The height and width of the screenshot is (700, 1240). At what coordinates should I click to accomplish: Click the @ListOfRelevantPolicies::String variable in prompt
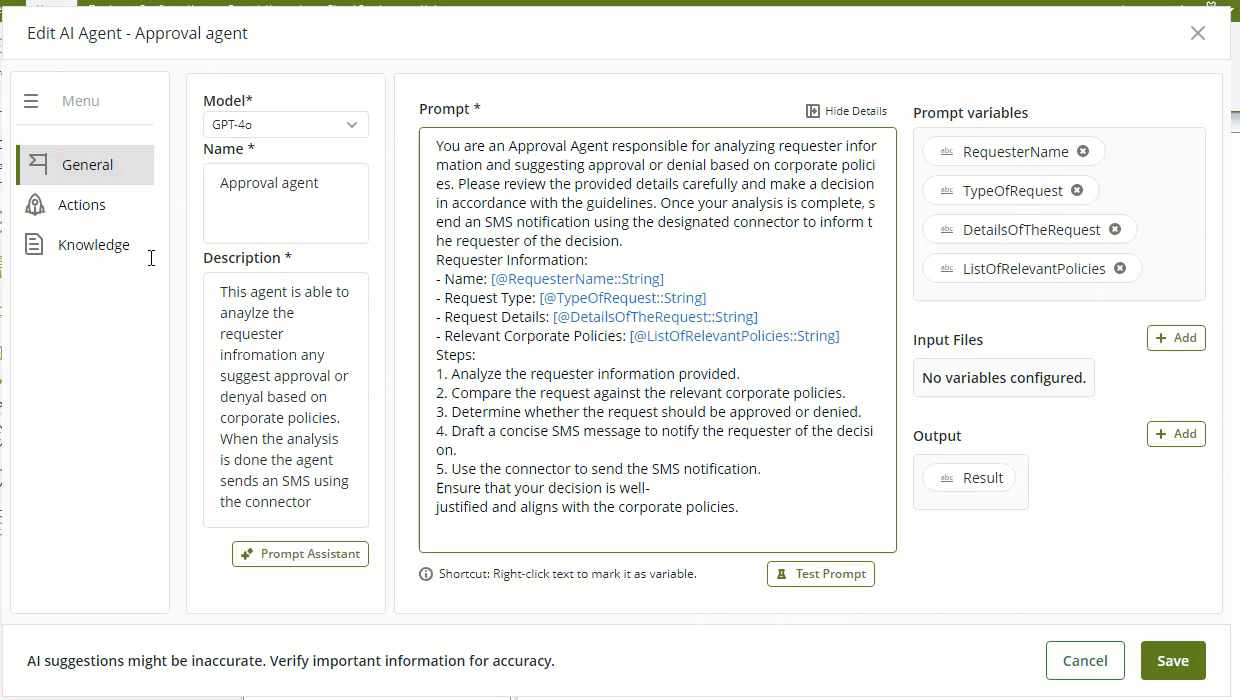(x=734, y=336)
